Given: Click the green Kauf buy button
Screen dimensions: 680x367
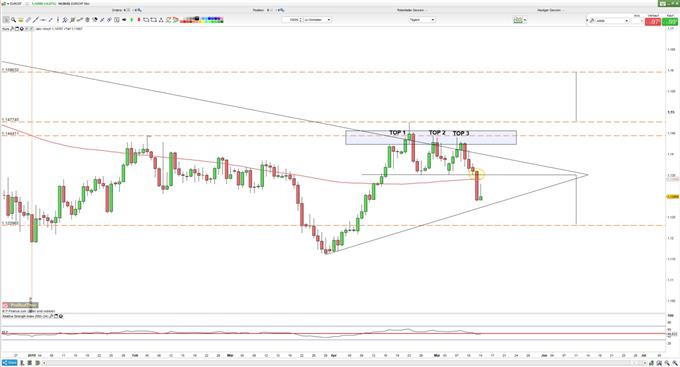Looking at the screenshot, I should click(x=670, y=21).
